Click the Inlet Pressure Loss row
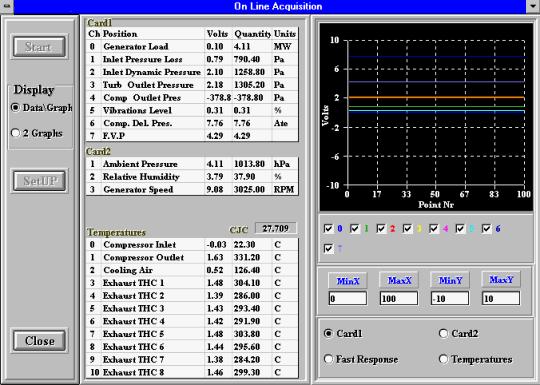The image size is (540, 385). (x=192, y=59)
